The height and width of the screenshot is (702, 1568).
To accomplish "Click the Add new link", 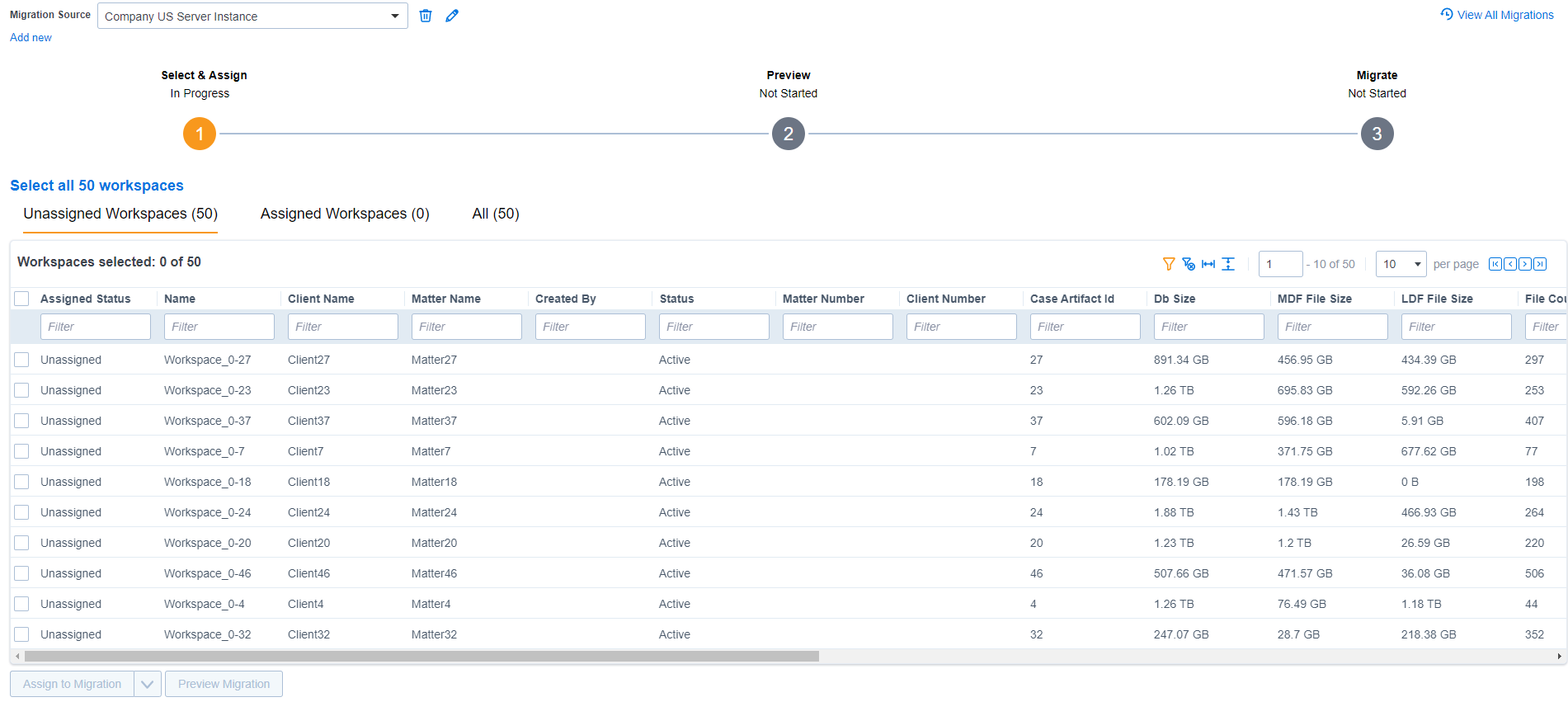I will click(31, 37).
